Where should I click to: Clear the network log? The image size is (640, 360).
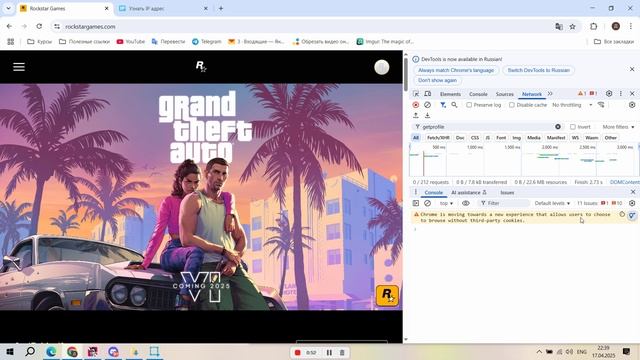coord(427,105)
